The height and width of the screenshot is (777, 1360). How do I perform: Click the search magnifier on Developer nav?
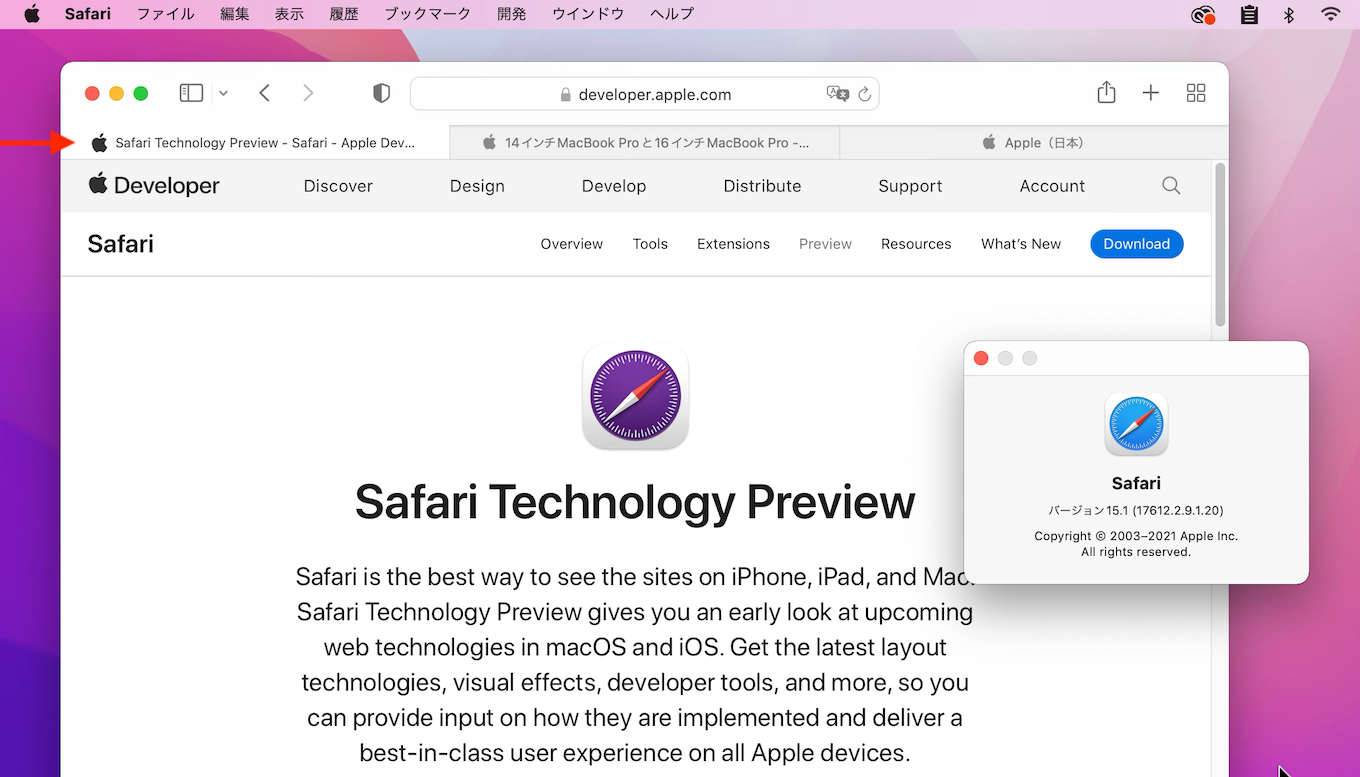[x=1171, y=186]
